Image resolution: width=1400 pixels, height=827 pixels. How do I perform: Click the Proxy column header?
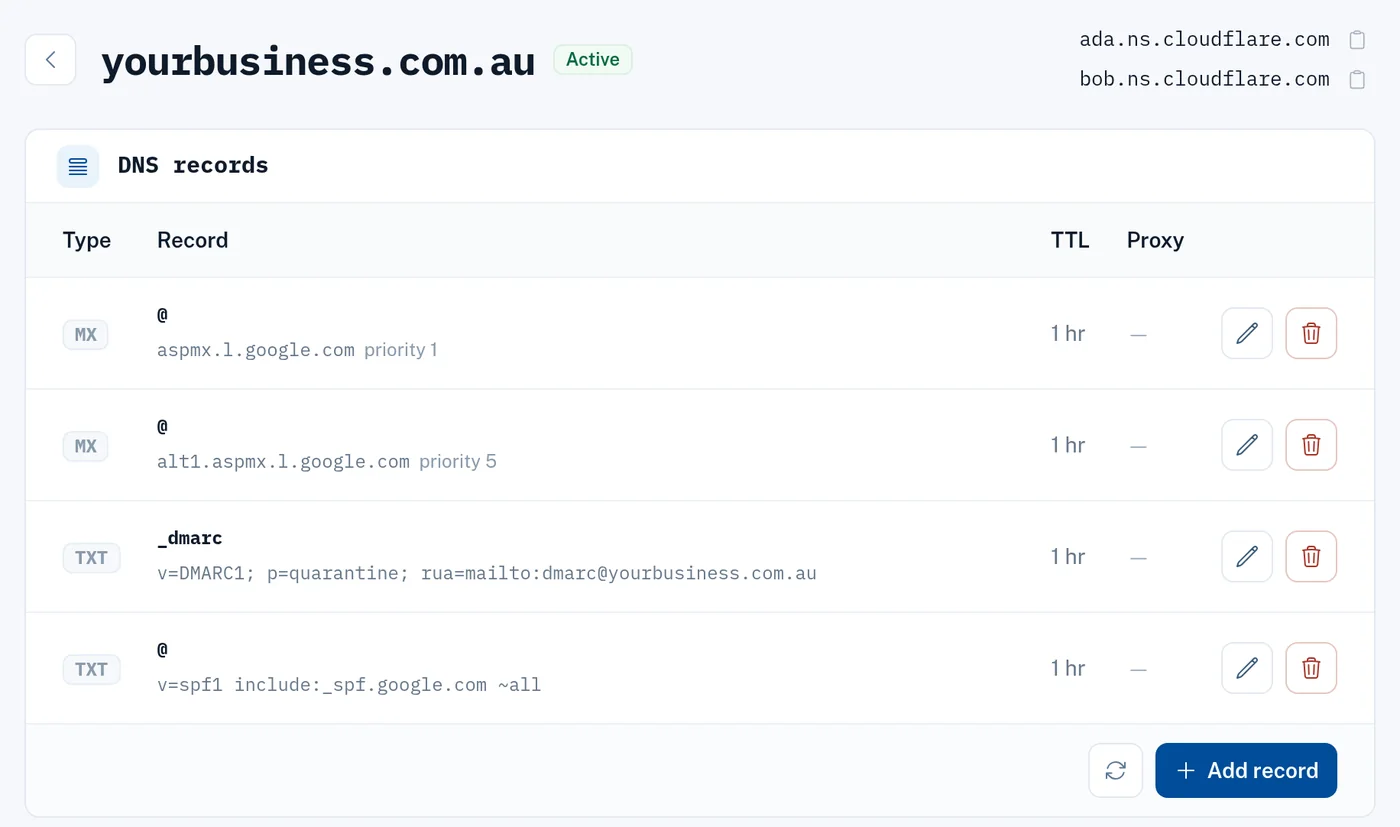(x=1155, y=240)
